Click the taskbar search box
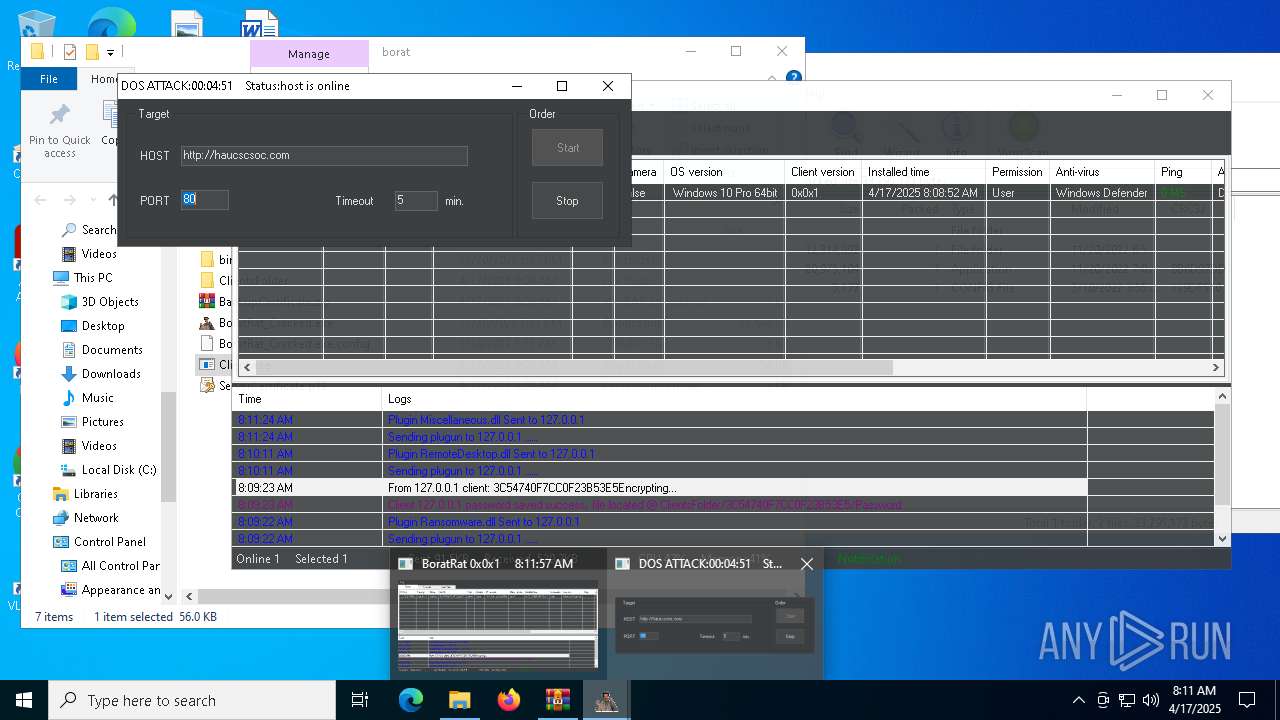Image resolution: width=1280 pixels, height=720 pixels. (192, 700)
